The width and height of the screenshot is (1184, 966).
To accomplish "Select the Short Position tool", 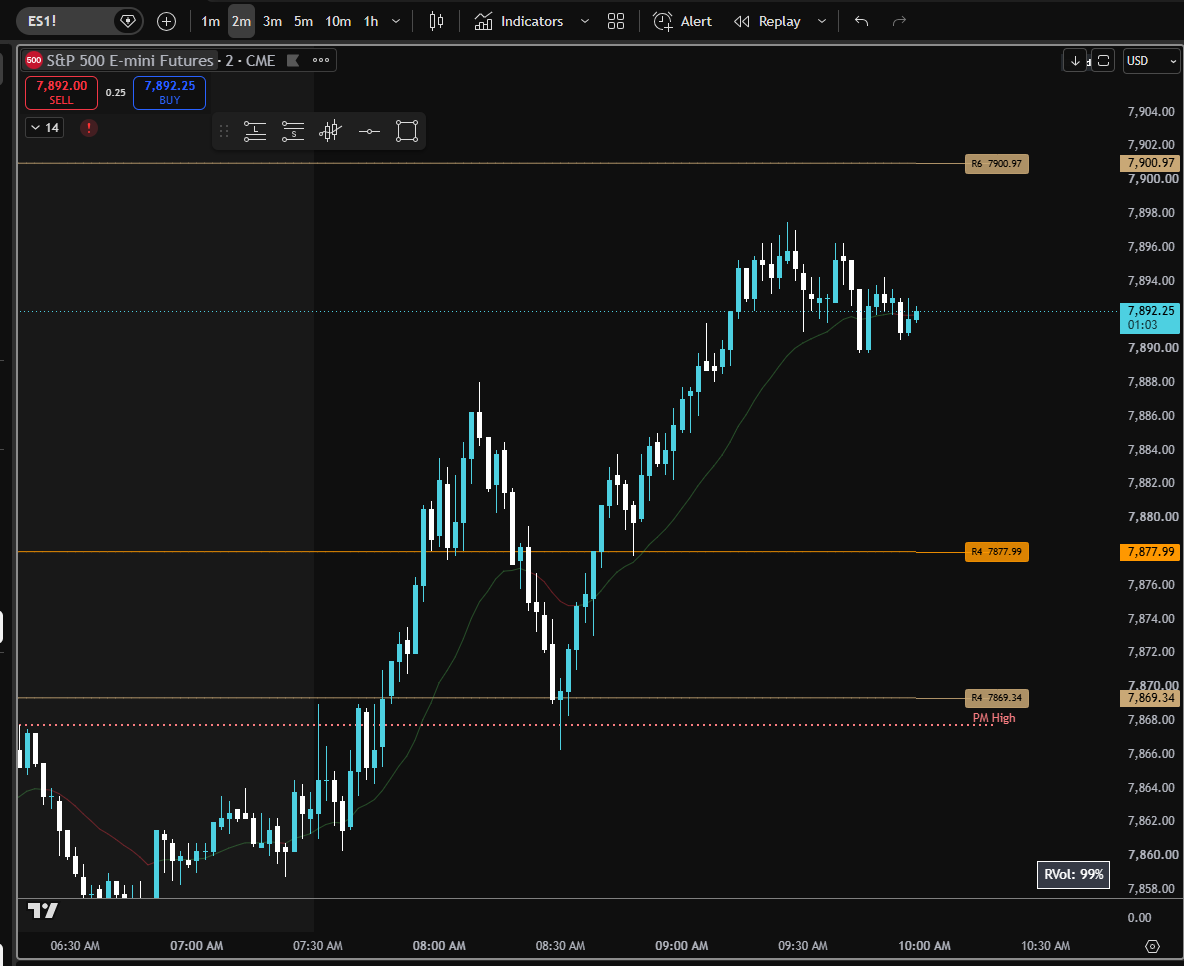I will (x=293, y=131).
